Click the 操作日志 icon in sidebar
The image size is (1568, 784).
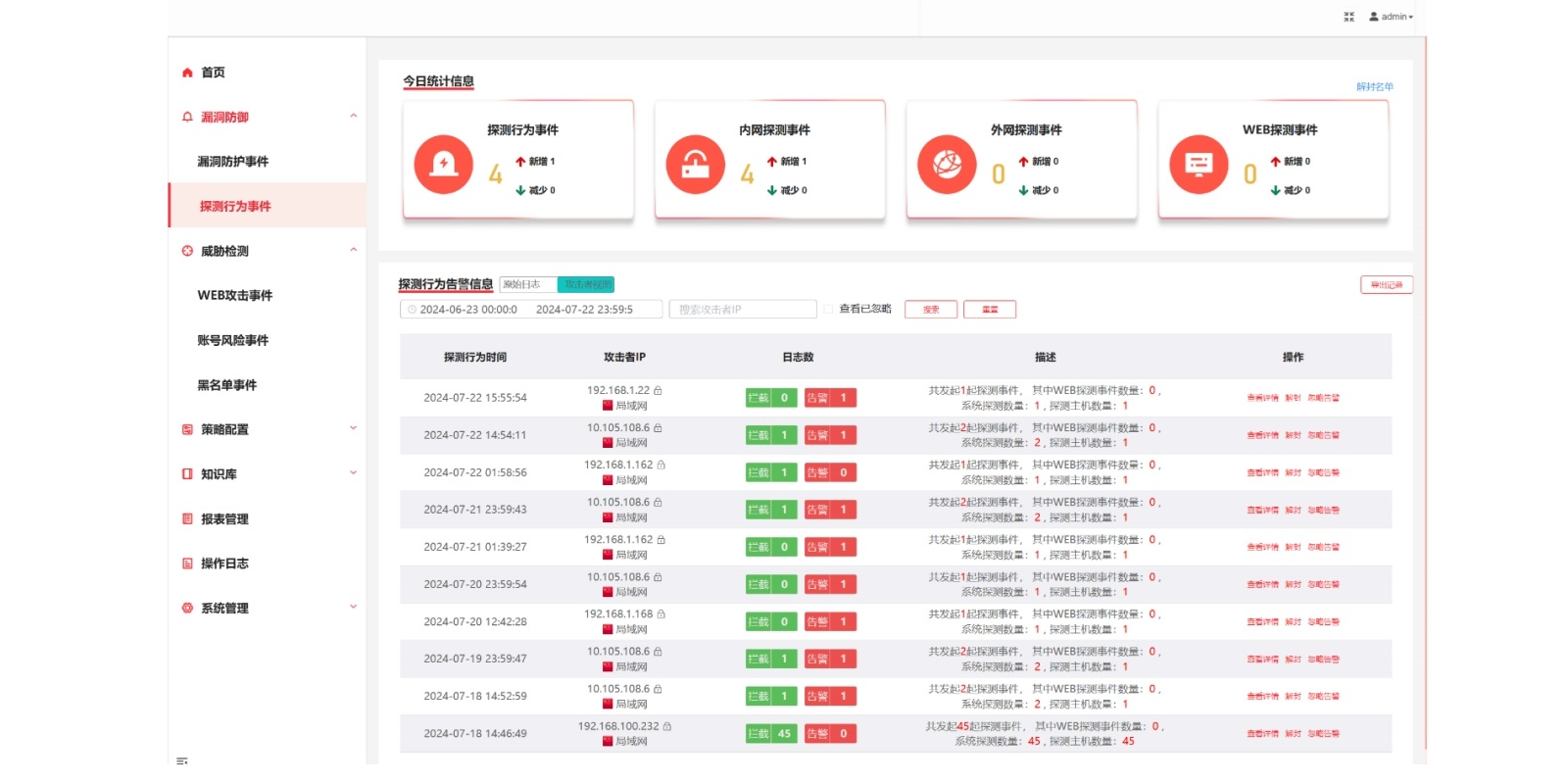[x=187, y=563]
